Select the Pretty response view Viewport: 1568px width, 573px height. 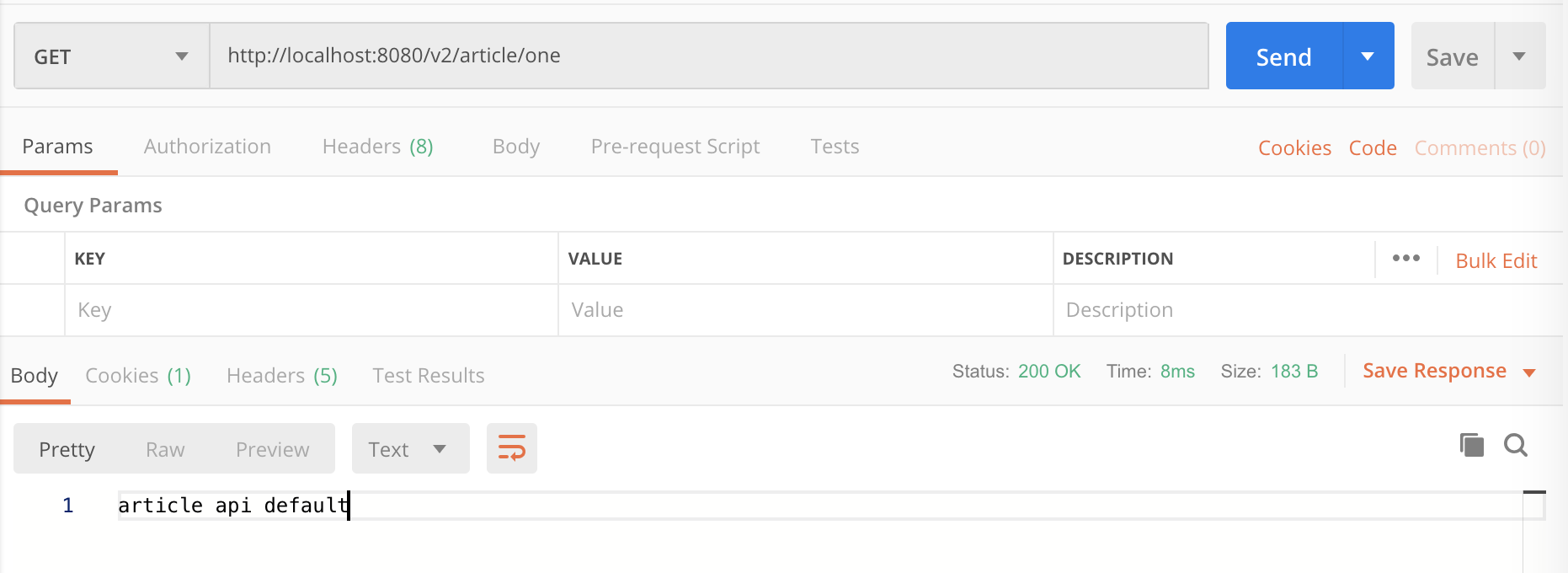click(x=67, y=449)
